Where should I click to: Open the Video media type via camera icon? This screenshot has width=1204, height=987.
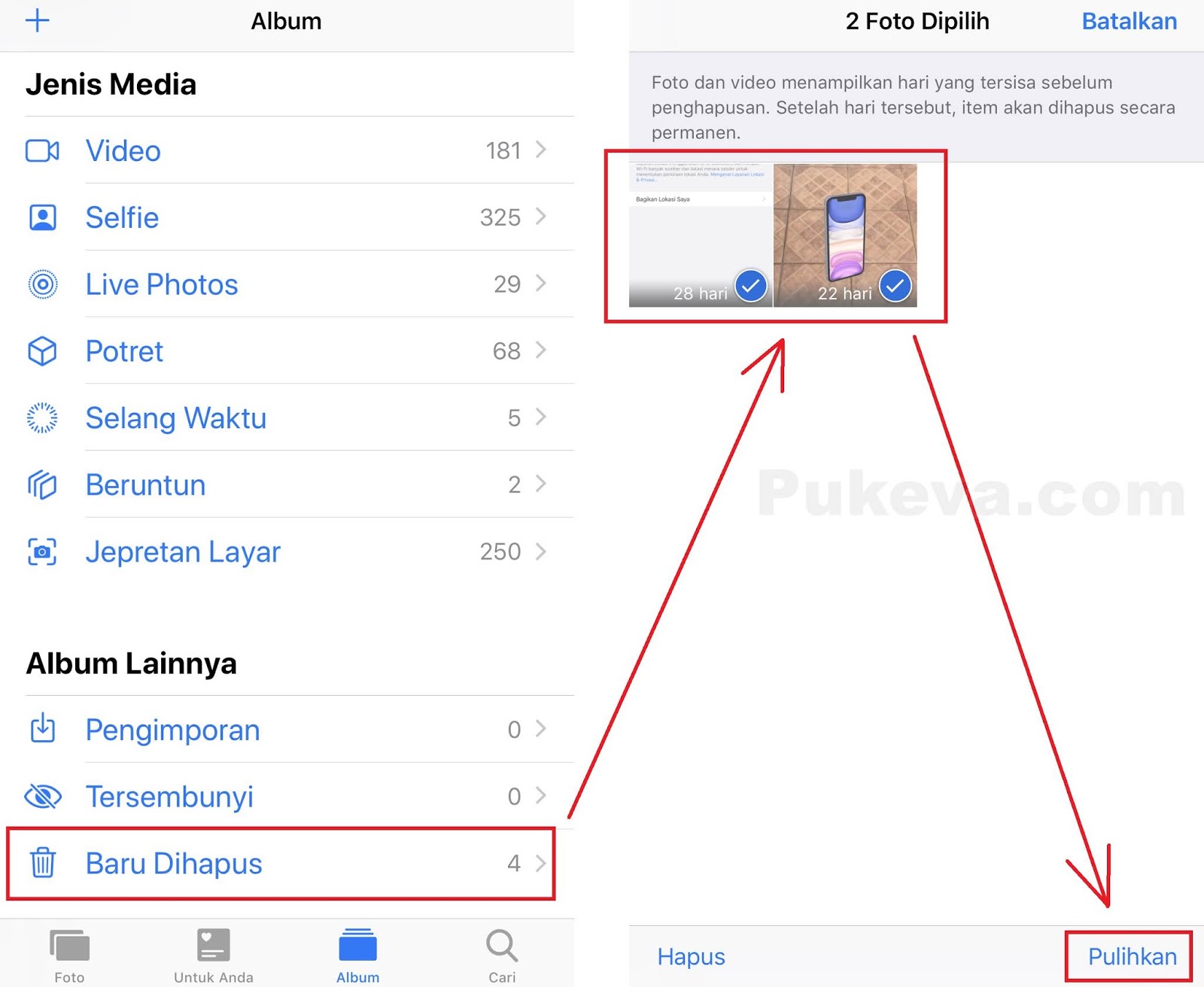point(42,150)
